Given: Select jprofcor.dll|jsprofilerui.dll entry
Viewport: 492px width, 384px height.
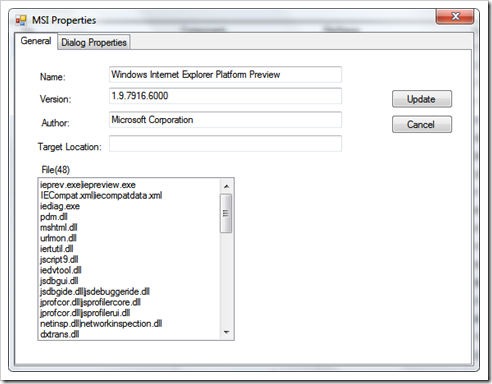Looking at the screenshot, I should pos(129,313).
